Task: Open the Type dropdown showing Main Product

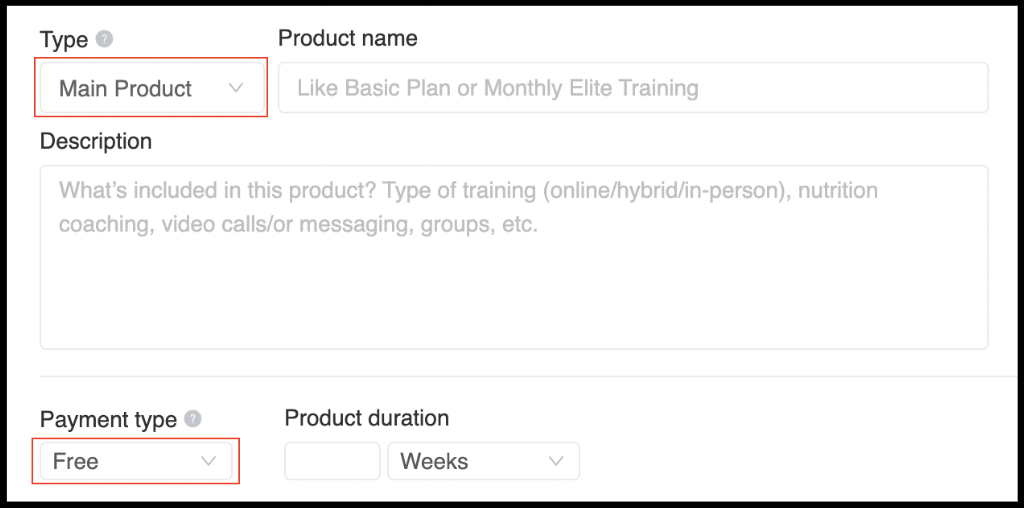Action: click(152, 87)
